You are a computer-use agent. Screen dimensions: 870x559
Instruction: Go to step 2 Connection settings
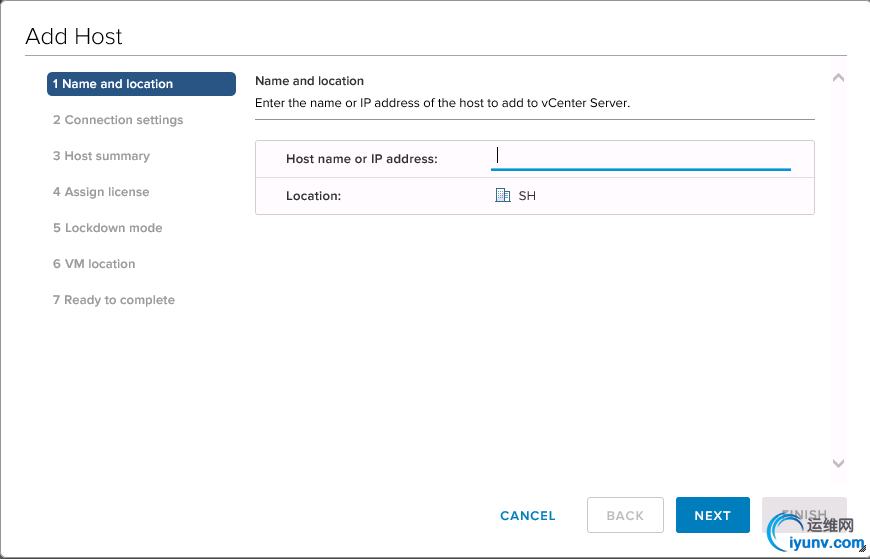pyautogui.click(x=118, y=120)
